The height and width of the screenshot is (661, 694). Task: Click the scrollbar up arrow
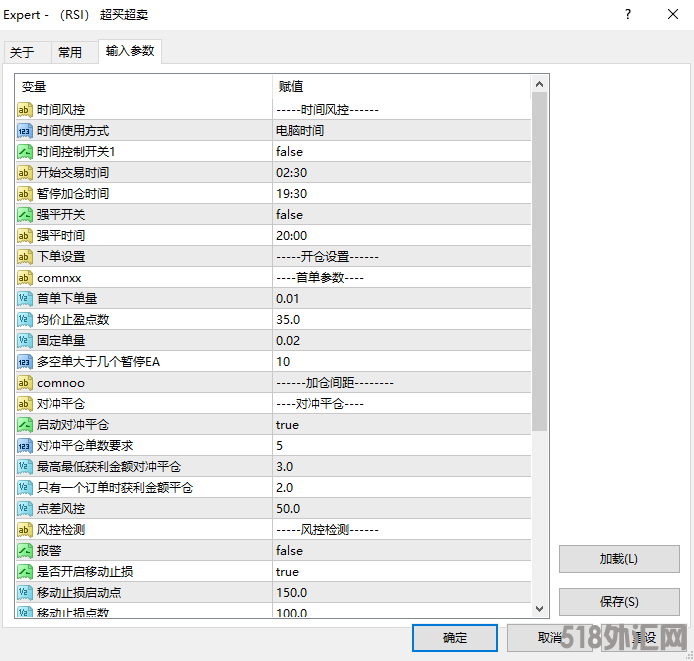pos(539,84)
